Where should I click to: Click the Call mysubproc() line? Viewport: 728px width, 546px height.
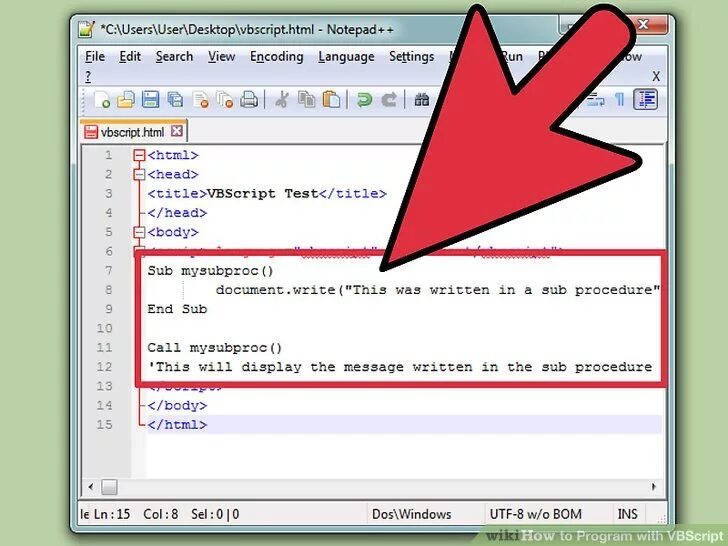pos(214,348)
